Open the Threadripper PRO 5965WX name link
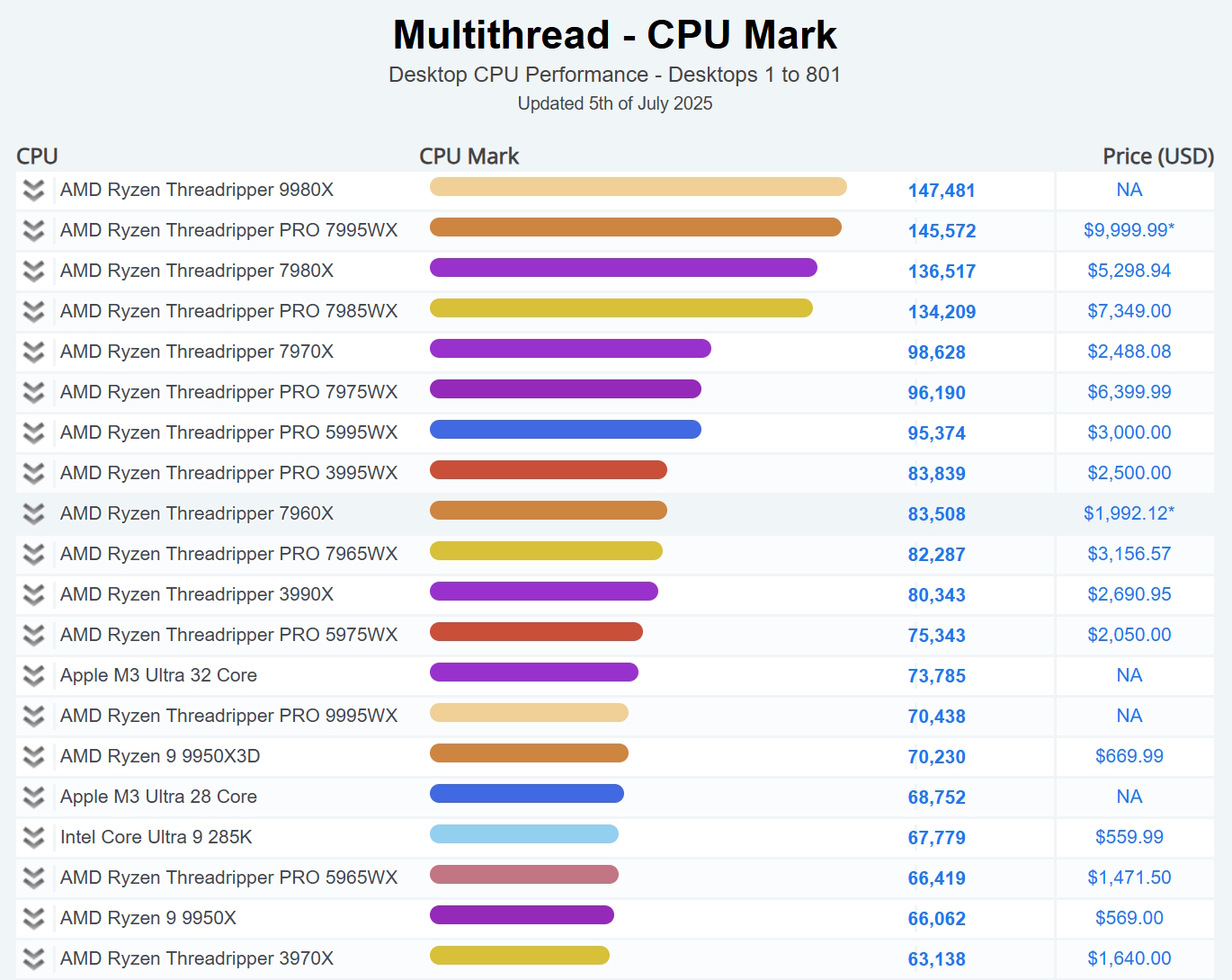 tap(228, 878)
